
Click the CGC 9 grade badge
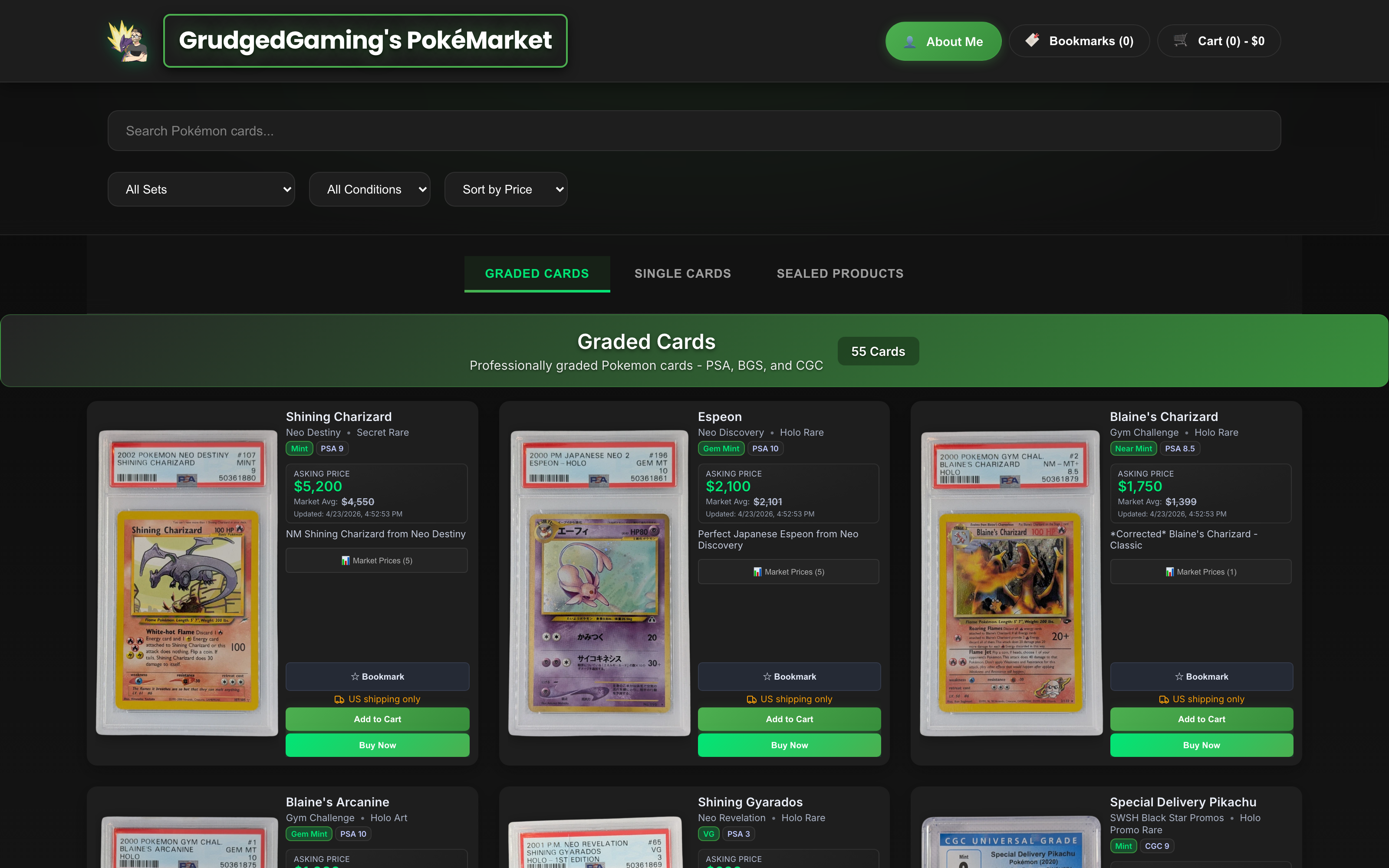1156,845
